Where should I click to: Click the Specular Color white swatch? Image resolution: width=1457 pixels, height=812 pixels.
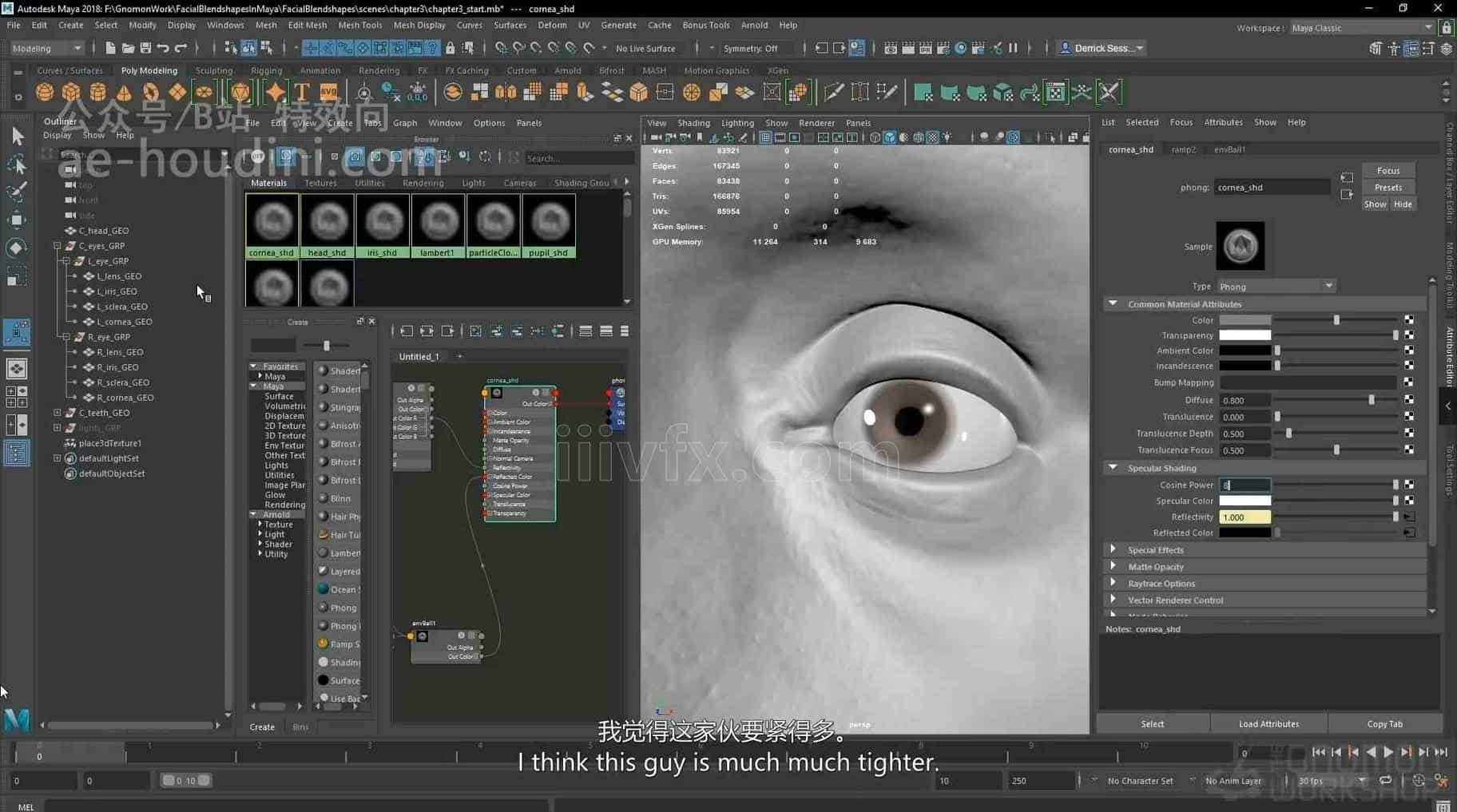point(1245,501)
